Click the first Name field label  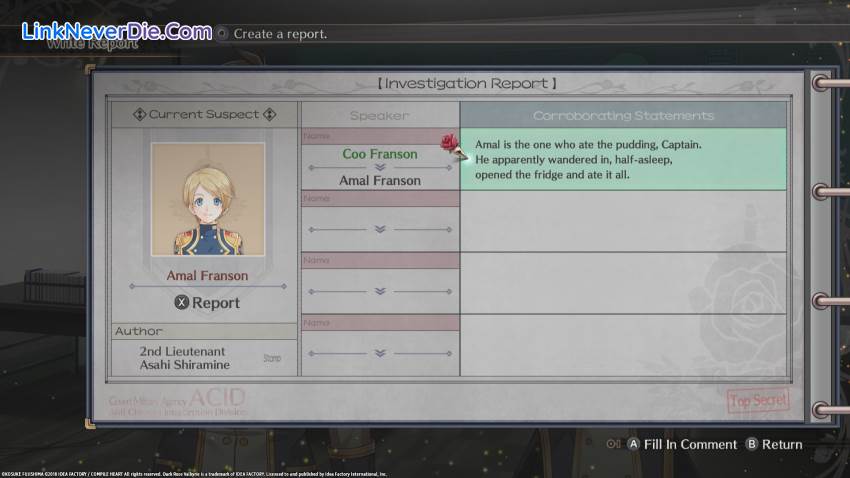(x=317, y=136)
